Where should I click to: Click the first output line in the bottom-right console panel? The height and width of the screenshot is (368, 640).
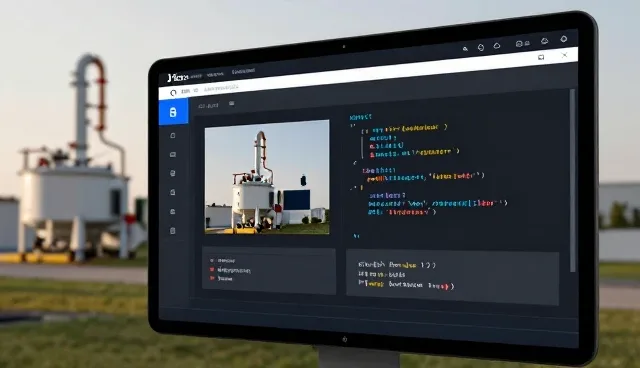click(x=397, y=265)
